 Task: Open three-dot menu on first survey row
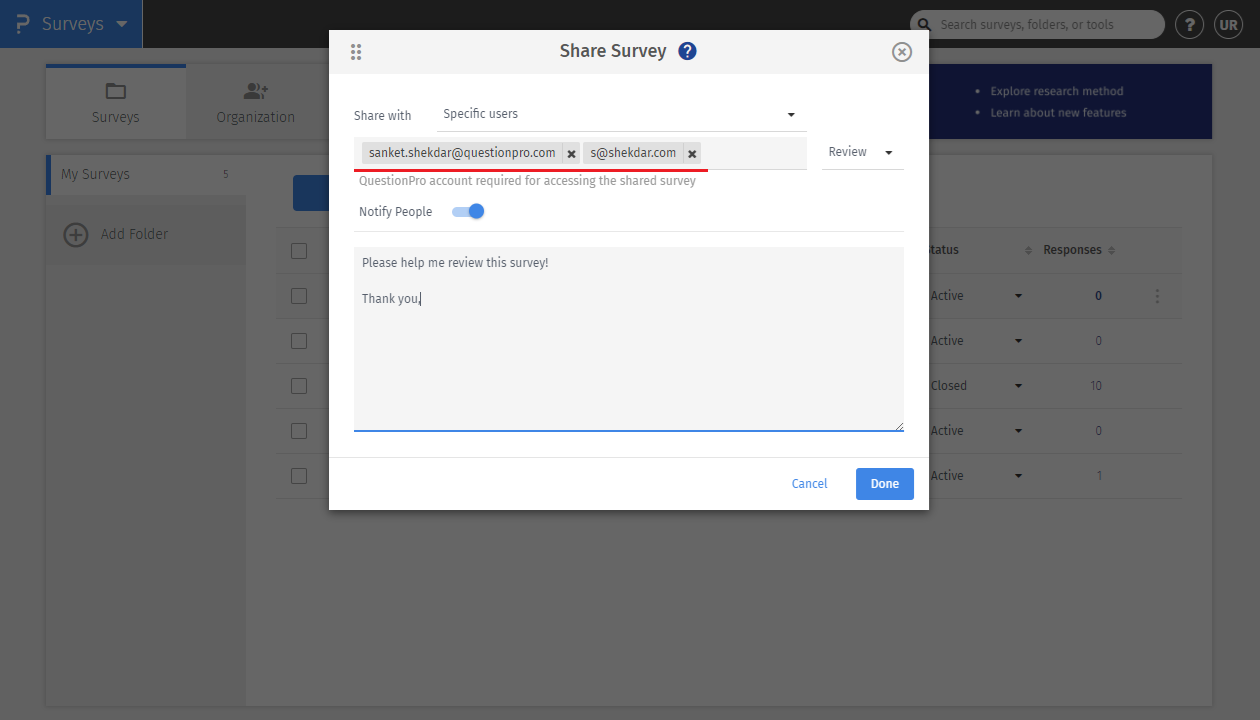point(1157,296)
